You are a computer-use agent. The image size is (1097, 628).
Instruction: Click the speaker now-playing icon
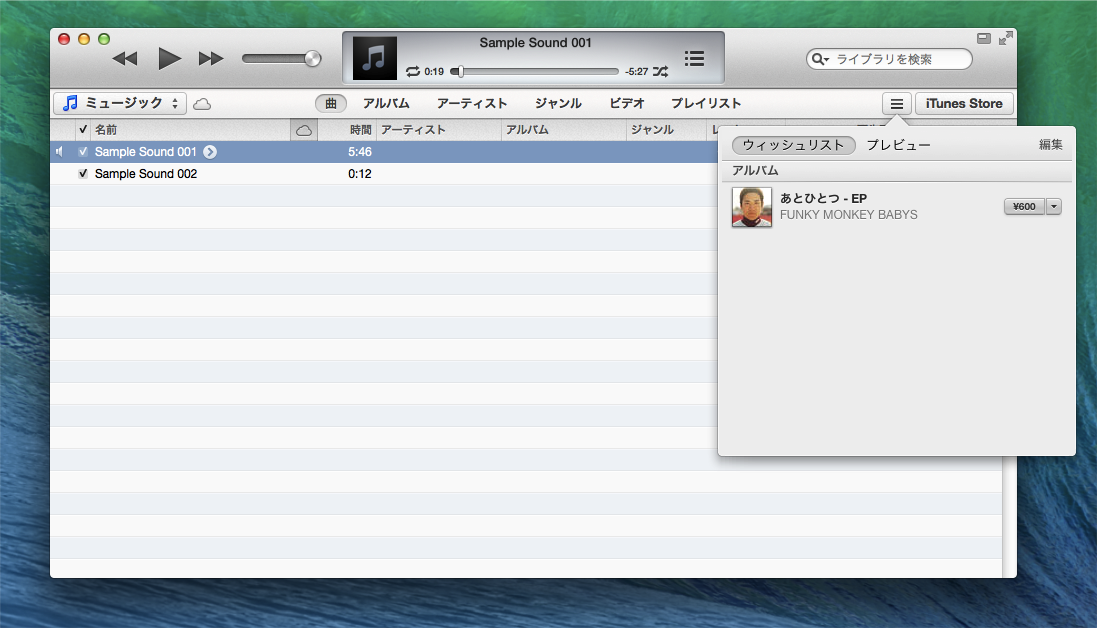[60, 152]
